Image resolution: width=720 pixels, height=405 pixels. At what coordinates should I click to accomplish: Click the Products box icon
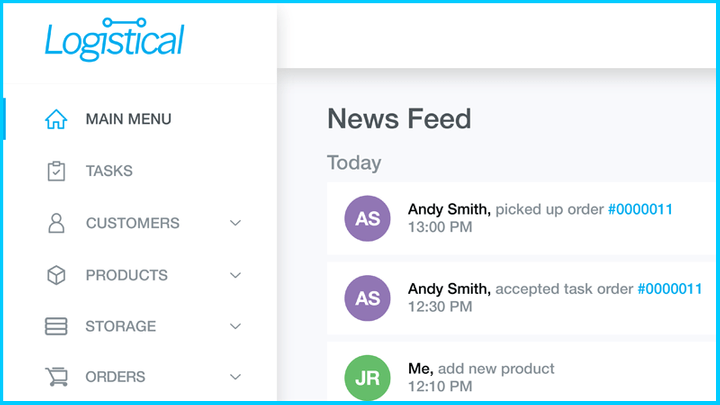[56, 275]
